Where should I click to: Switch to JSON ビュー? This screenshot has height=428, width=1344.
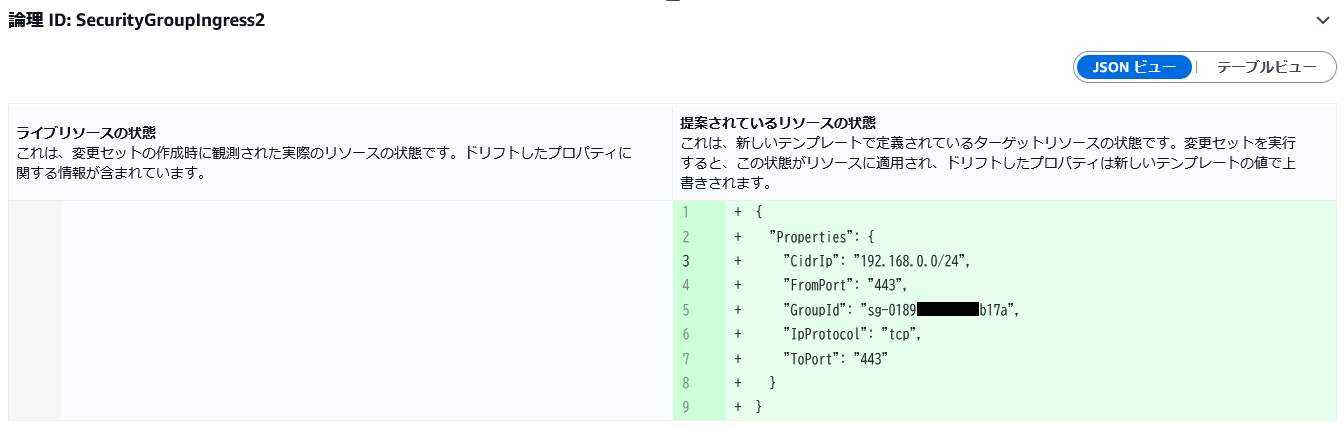[1133, 67]
